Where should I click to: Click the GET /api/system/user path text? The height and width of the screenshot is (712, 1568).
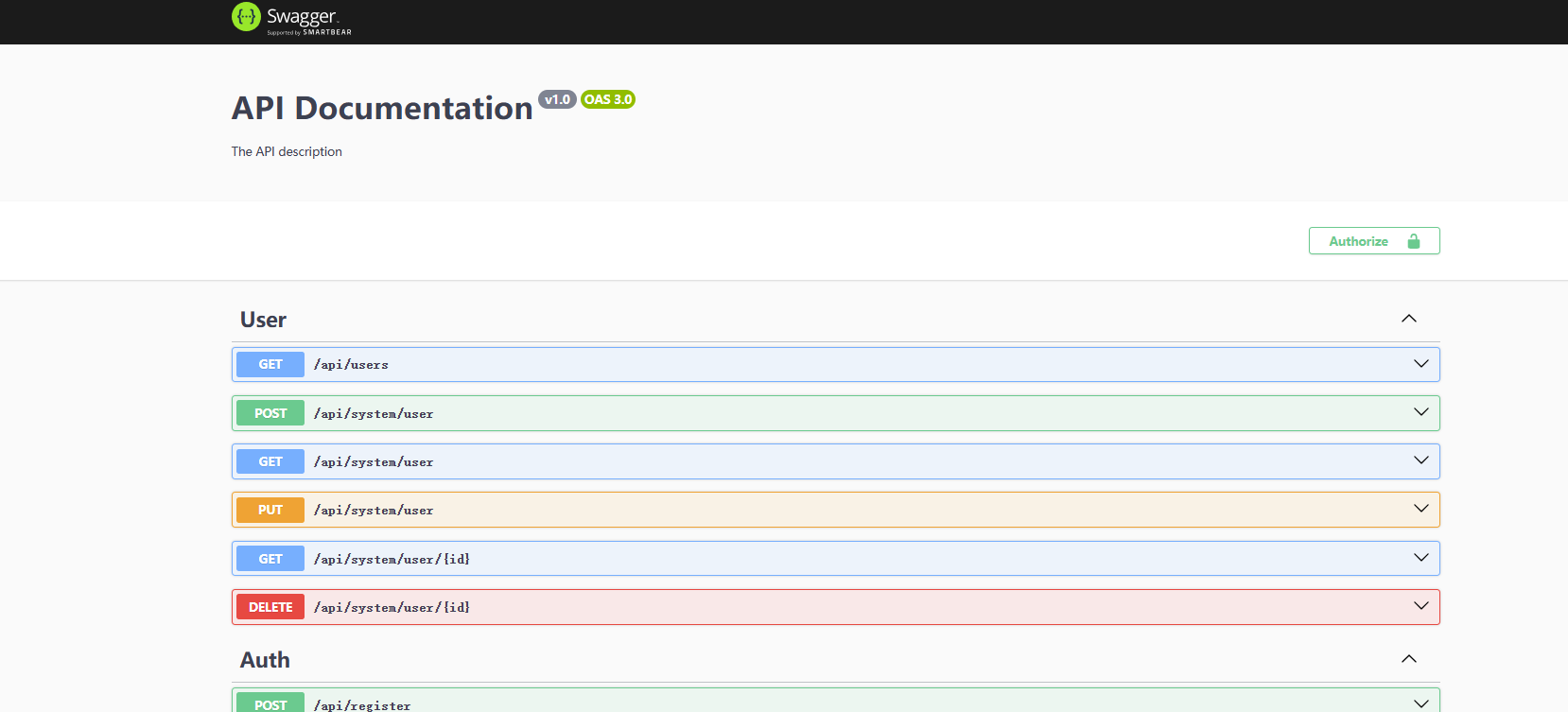click(x=374, y=462)
